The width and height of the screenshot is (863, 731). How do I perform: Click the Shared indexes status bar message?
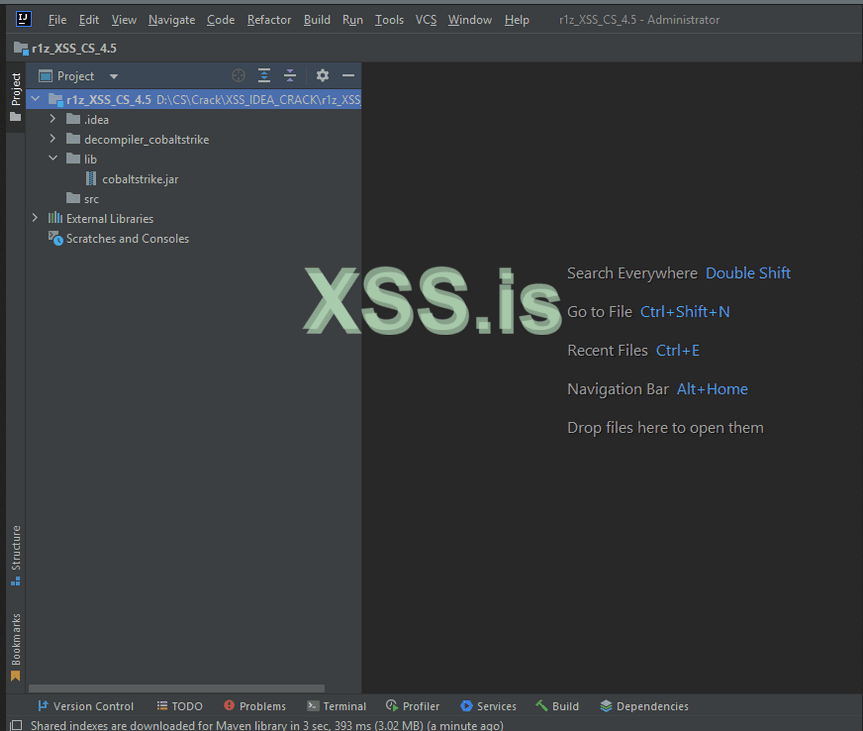tap(267, 725)
